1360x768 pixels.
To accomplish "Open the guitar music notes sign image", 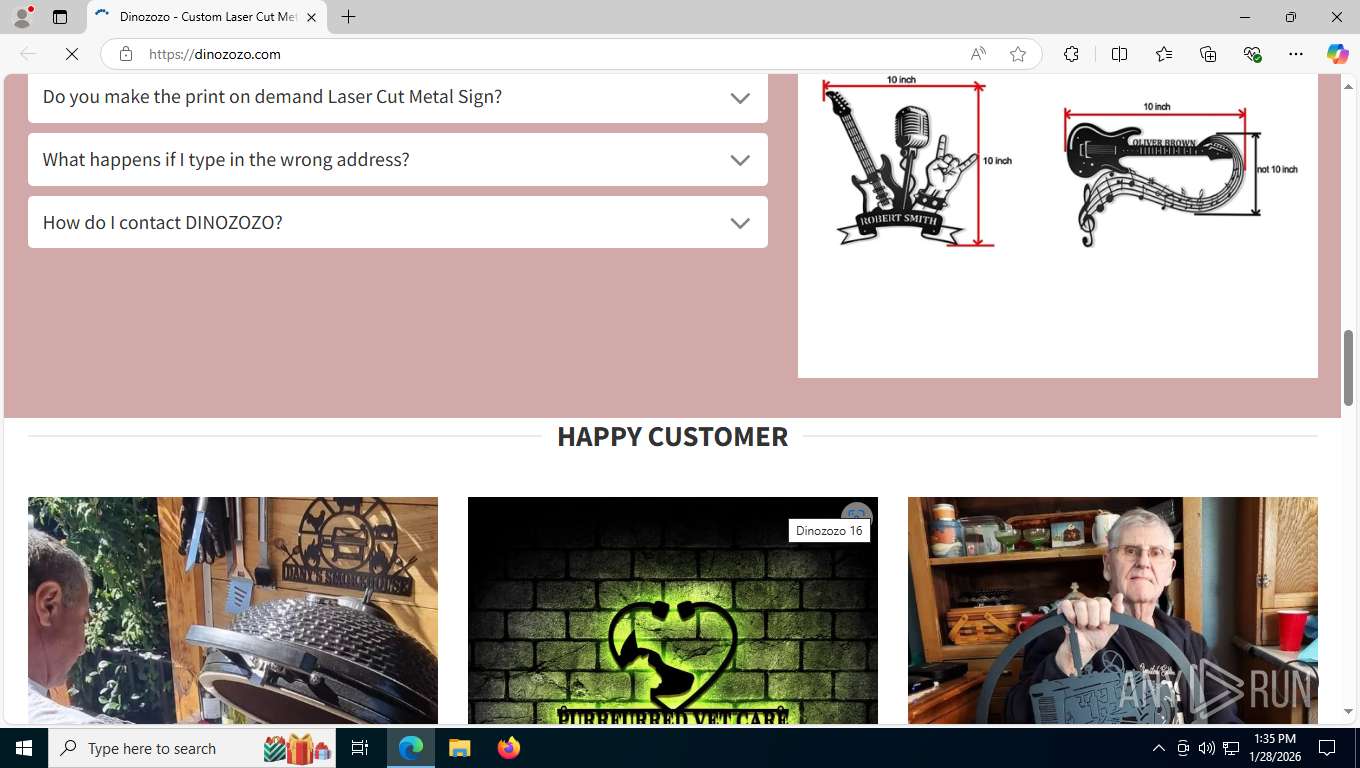I will tap(1180, 174).
